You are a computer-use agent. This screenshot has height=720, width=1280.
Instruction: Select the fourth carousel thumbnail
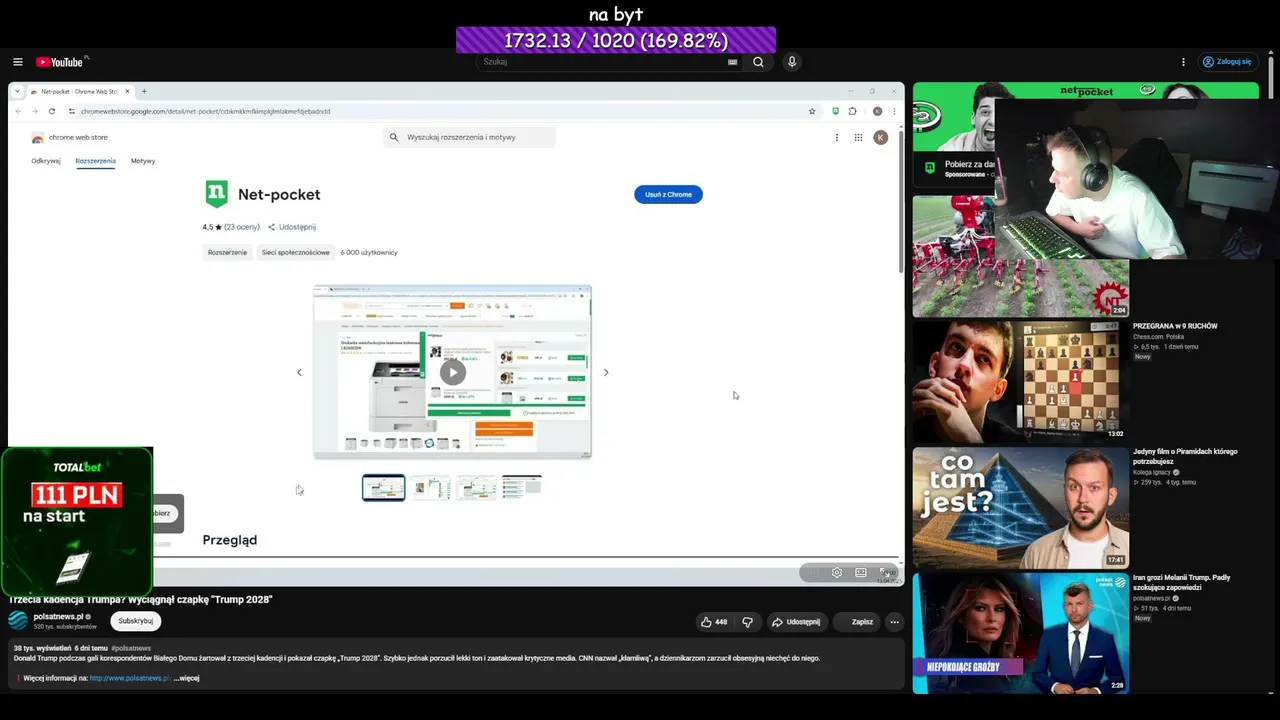pos(522,488)
